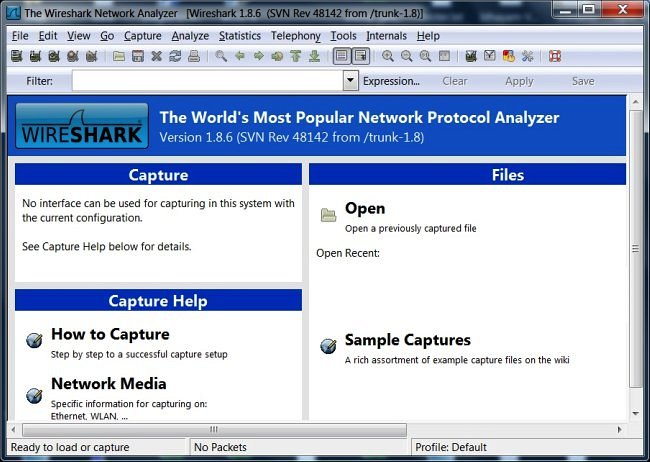Open coloring rules toolbar icon
The height and width of the screenshot is (462, 650).
coord(509,56)
